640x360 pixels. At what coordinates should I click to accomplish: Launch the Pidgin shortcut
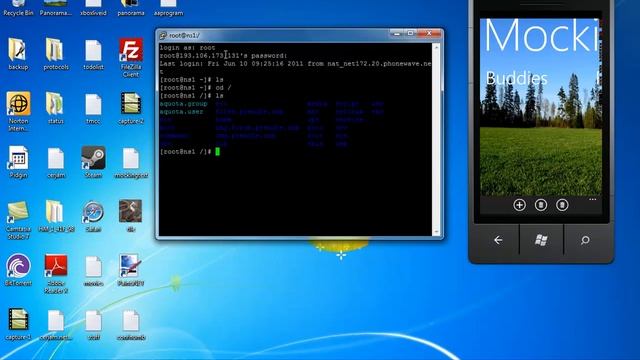[18, 162]
